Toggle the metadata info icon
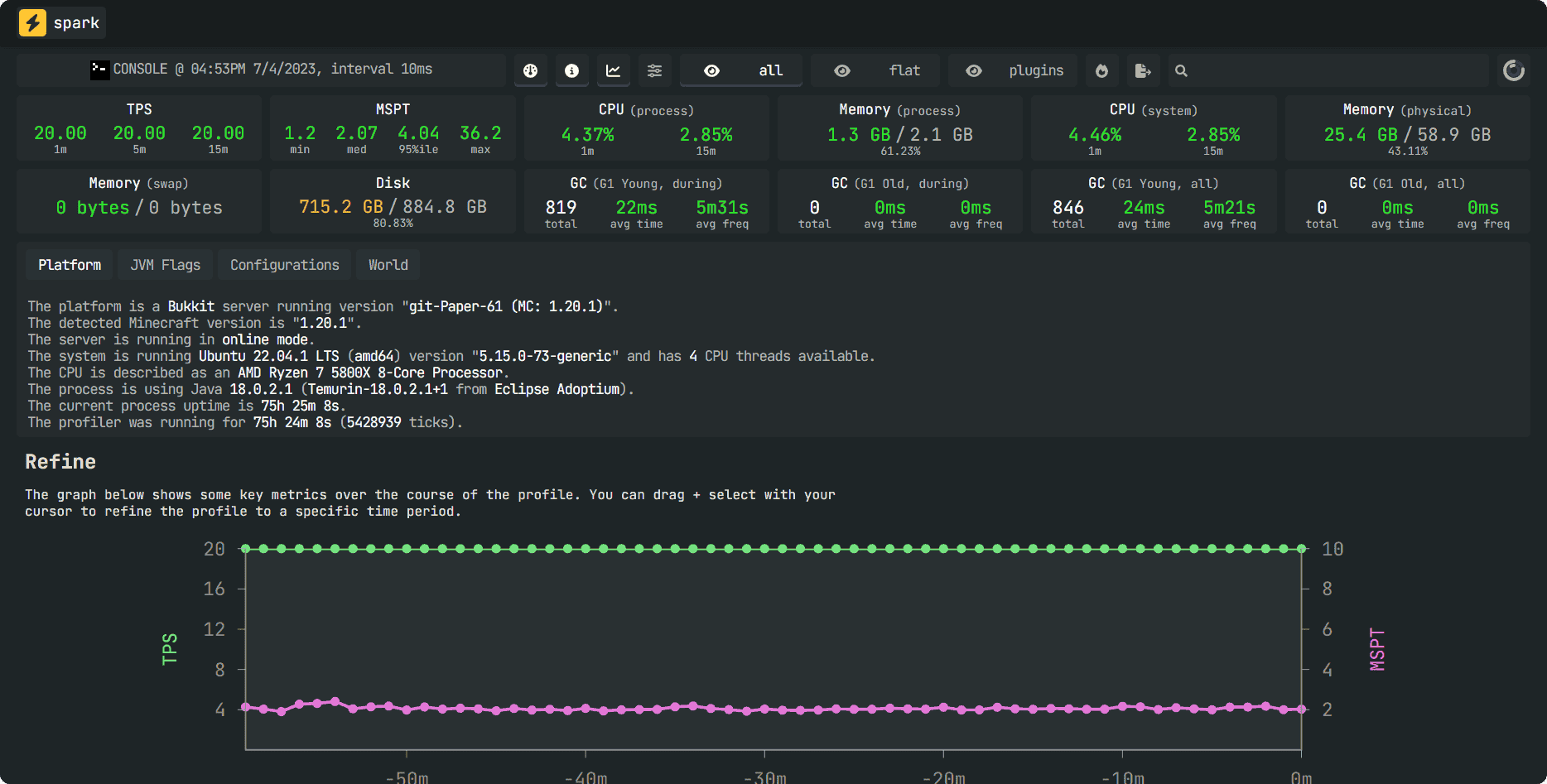This screenshot has height=784, width=1547. (x=571, y=71)
